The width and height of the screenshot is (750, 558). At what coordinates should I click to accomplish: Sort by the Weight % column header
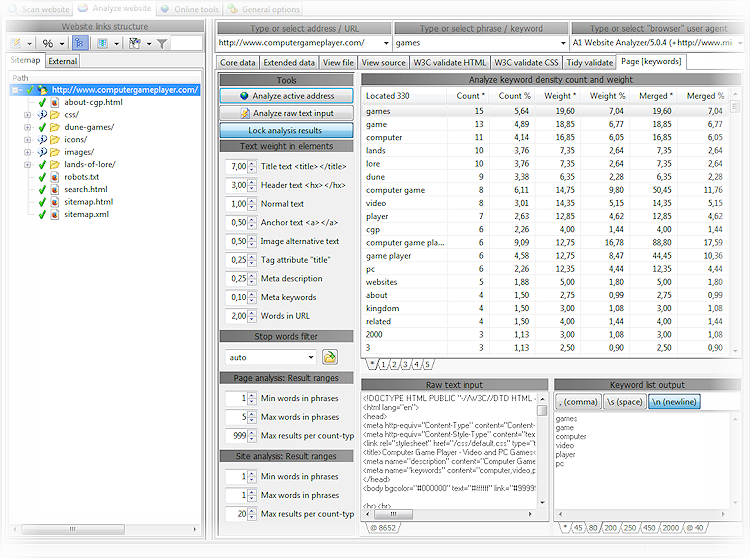607,96
